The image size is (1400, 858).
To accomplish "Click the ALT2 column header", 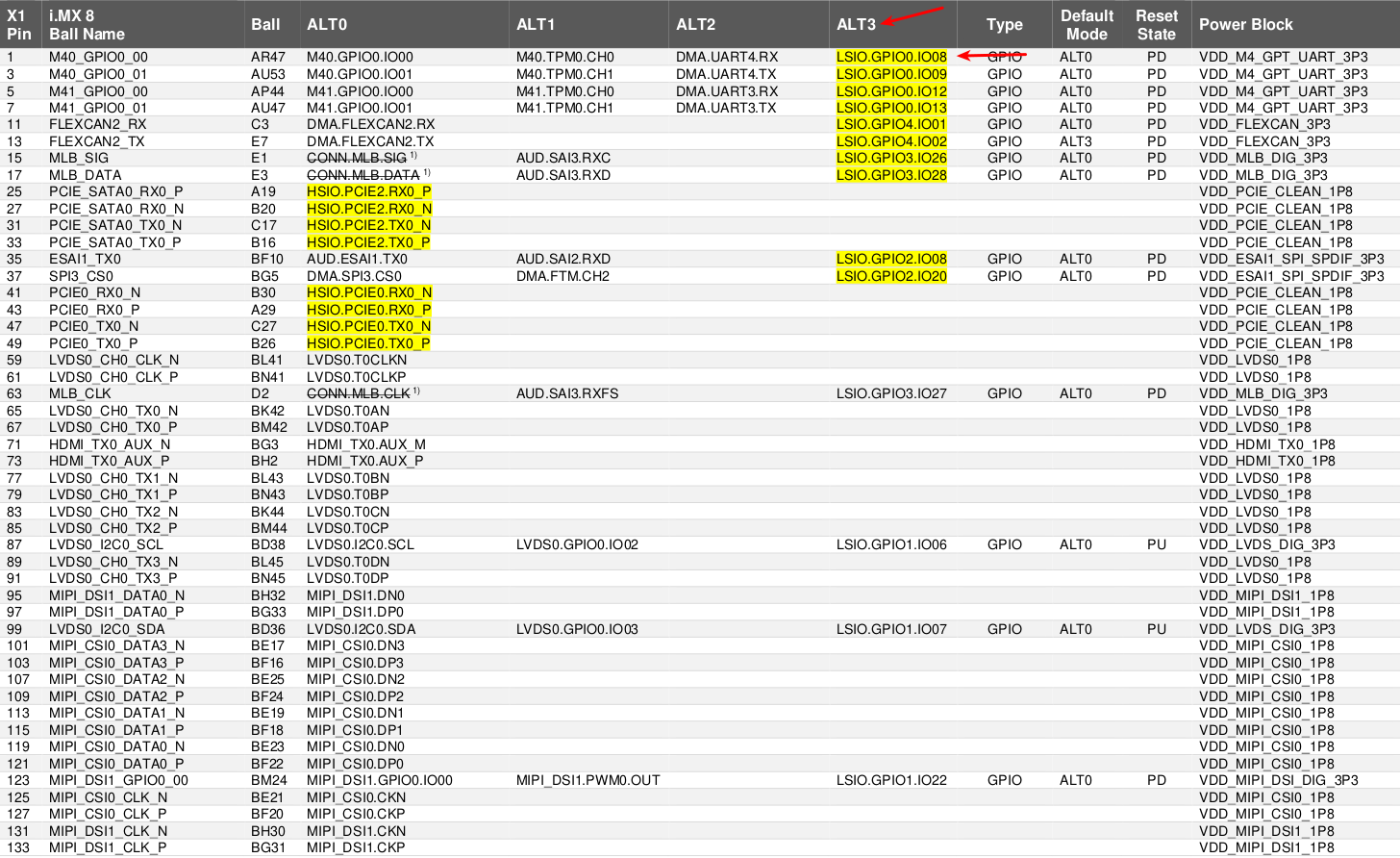I will (695, 25).
